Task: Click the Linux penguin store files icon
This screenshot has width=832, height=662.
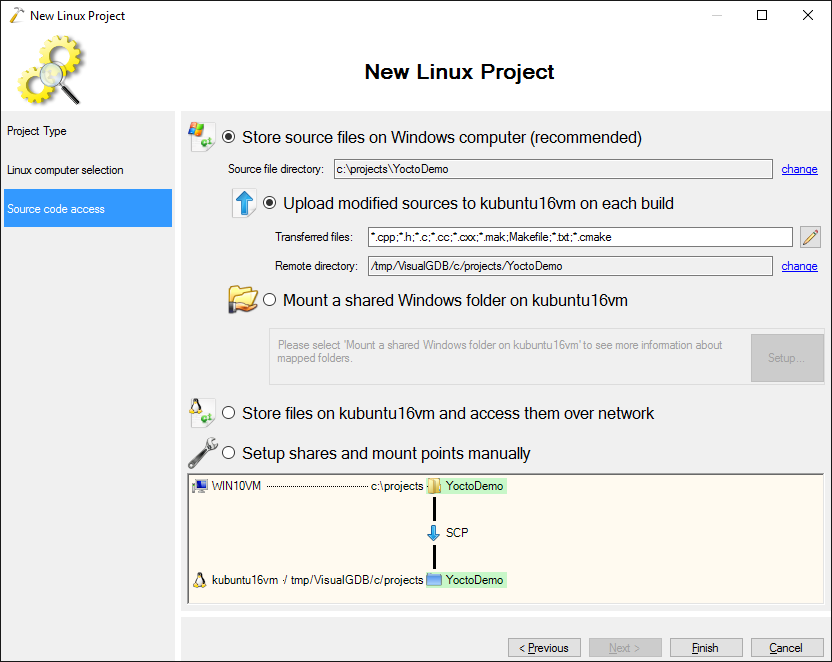Action: (203, 412)
